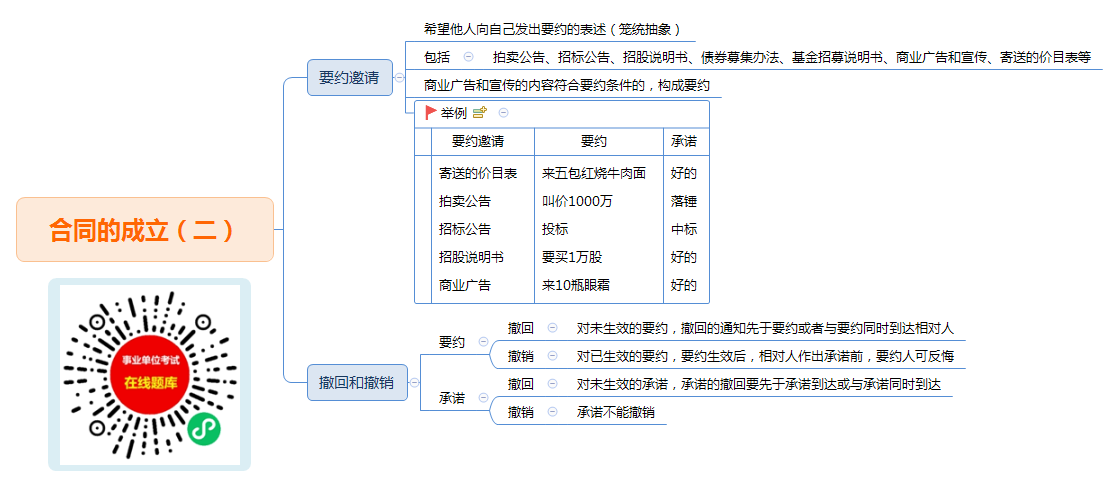The image size is (1119, 487).
Task: Open the note icon next to 举例
Action: click(x=480, y=112)
